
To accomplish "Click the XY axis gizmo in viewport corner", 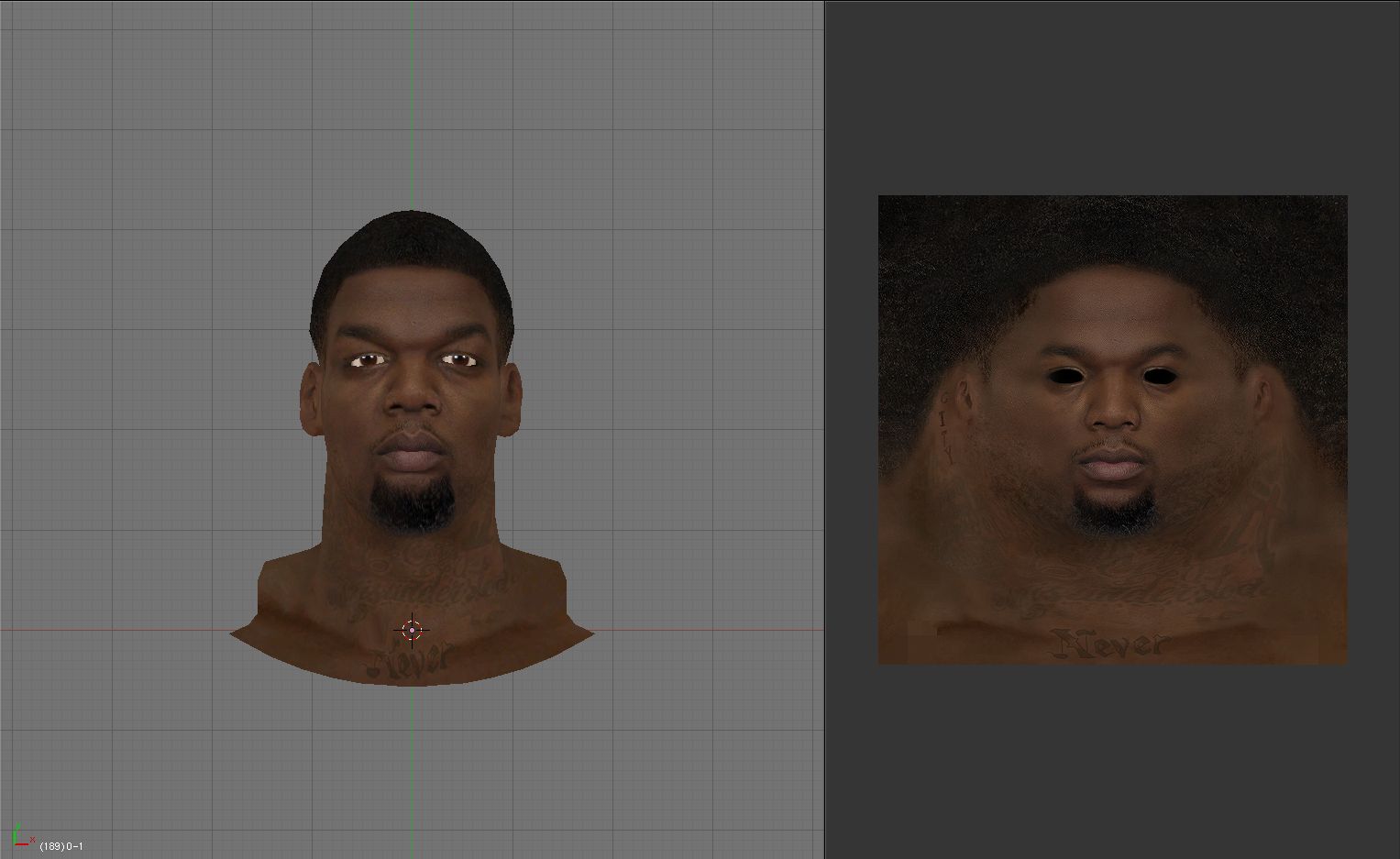I will pos(21,836).
